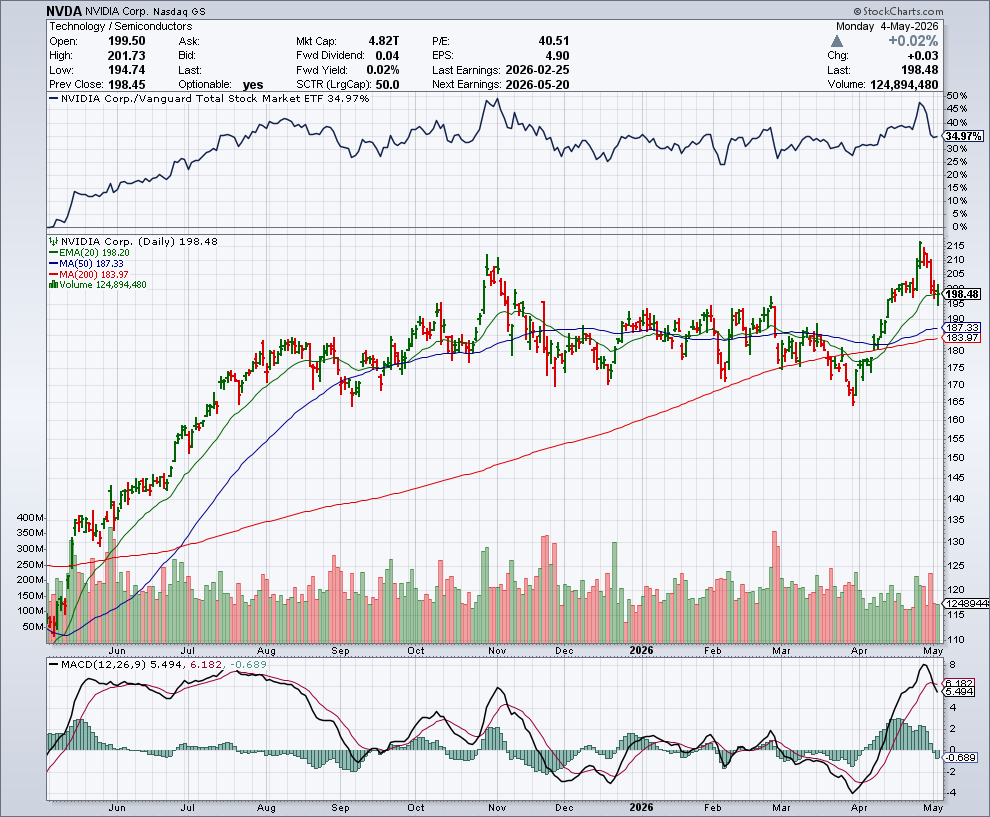Click the Mkt Cap value 4.82T
The width and height of the screenshot is (990, 817).
click(384, 41)
